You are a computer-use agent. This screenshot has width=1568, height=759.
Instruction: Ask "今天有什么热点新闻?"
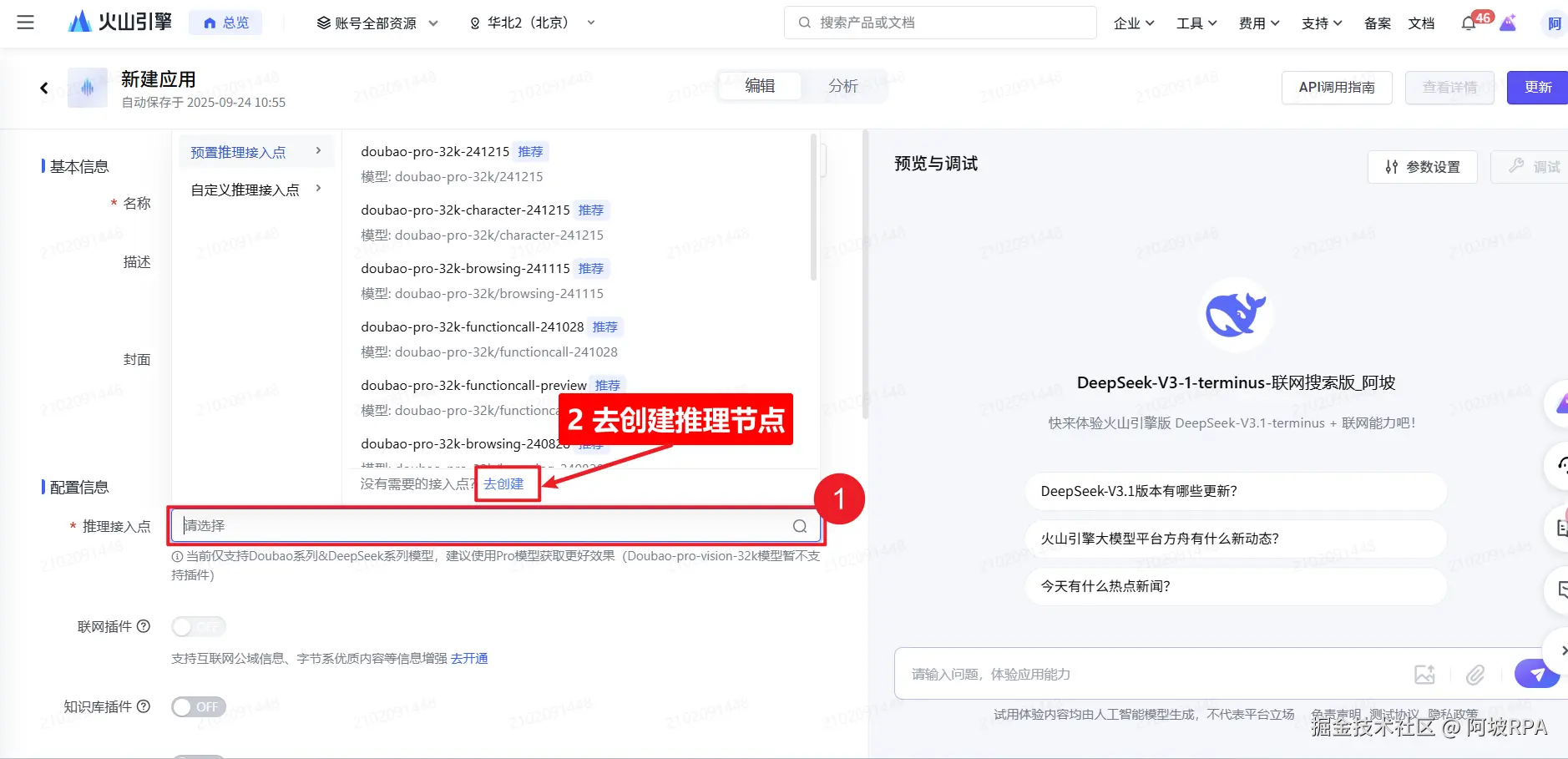[1236, 586]
